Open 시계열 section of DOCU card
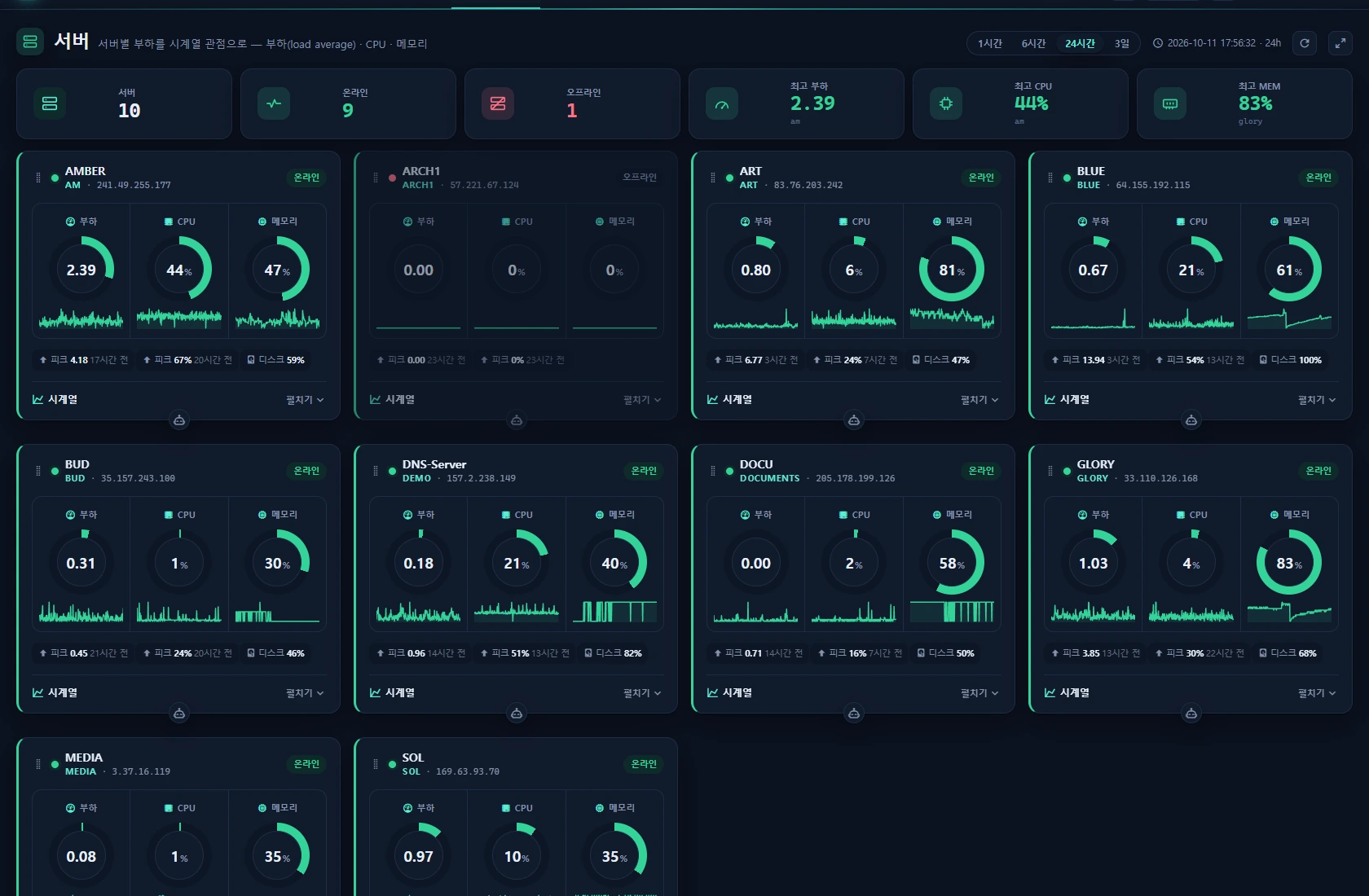This screenshot has width=1369, height=896. click(729, 693)
